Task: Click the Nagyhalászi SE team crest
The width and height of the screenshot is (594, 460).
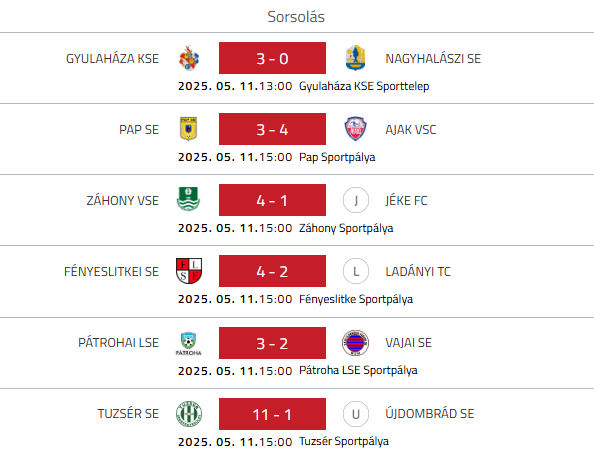Action: tap(355, 58)
